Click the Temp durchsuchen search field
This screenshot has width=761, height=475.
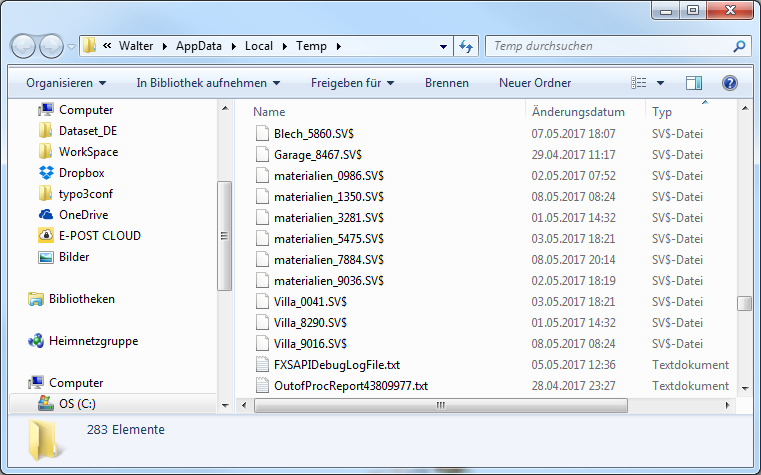[x=610, y=46]
